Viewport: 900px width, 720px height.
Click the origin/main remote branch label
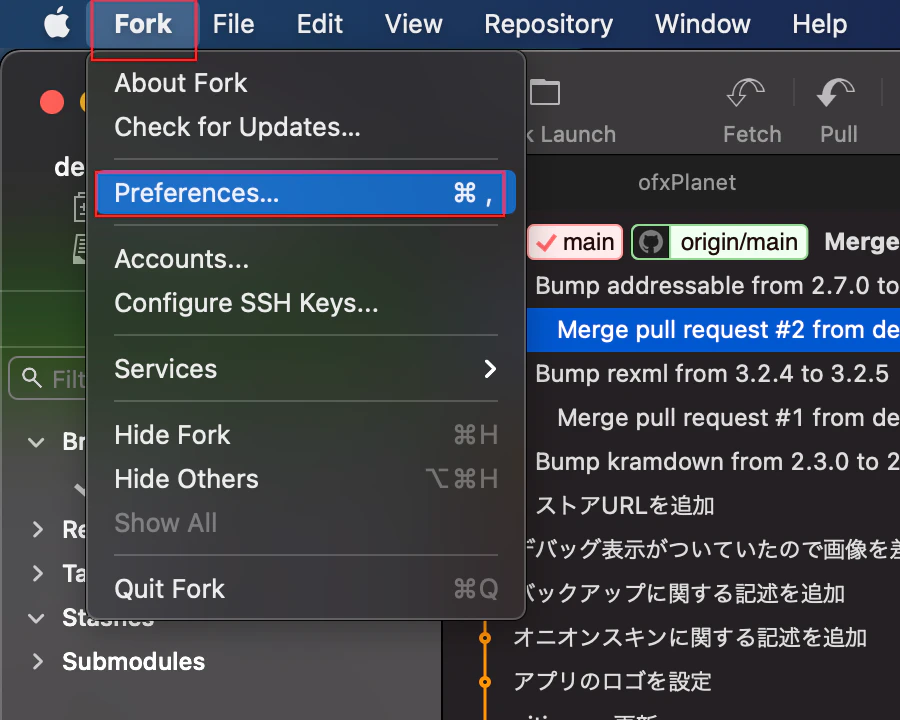click(x=720, y=242)
